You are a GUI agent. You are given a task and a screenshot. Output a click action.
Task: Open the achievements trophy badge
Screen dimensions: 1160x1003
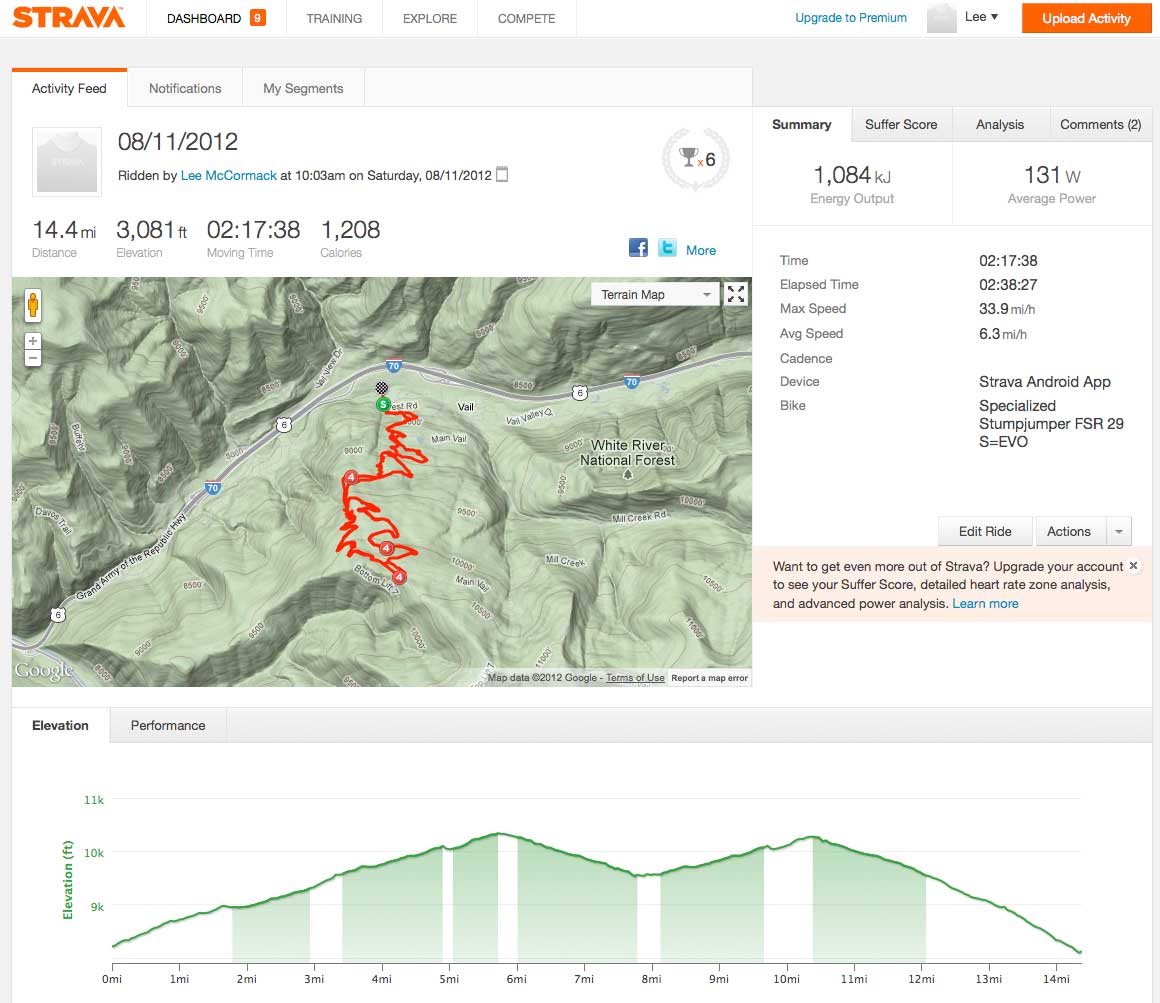(695, 159)
